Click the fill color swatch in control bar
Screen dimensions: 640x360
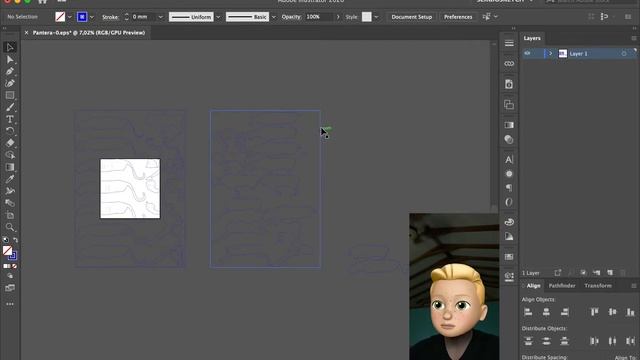[x=60, y=17]
